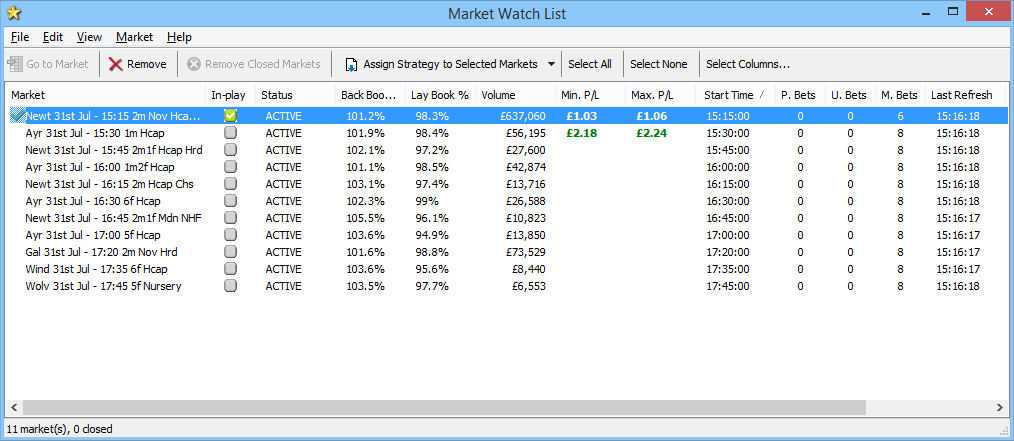Toggle In-play checkbox for Wolv 17:45 5f Nursery
Viewport: 1014px width, 441px height.
[231, 286]
